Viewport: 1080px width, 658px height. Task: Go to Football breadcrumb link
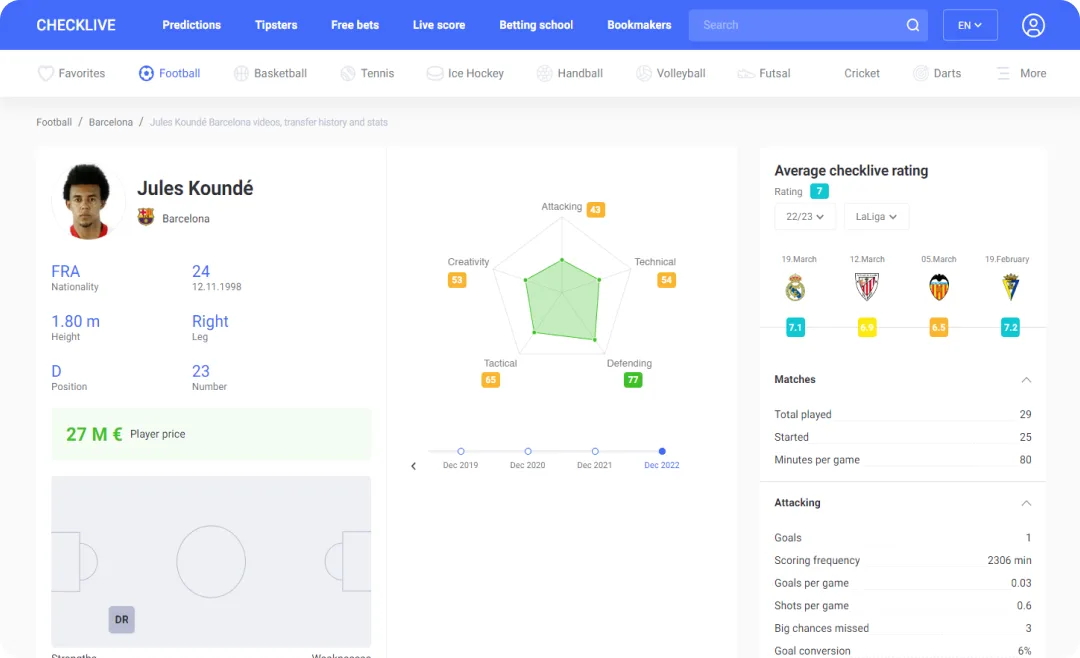tap(54, 122)
